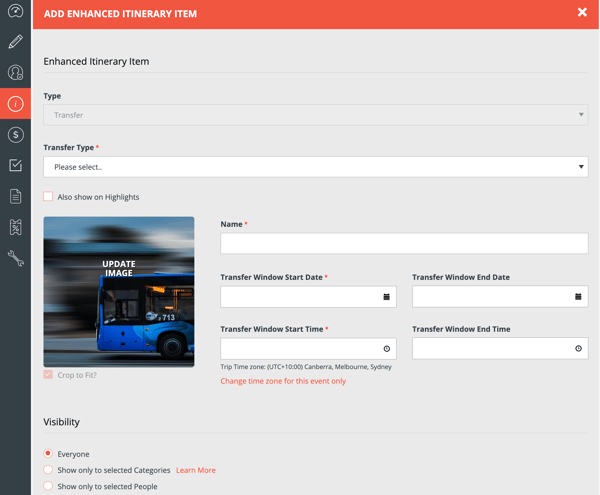Screen dimensions: 600x495
Task: Open the Type dropdown showing Transfer
Action: pos(315,115)
